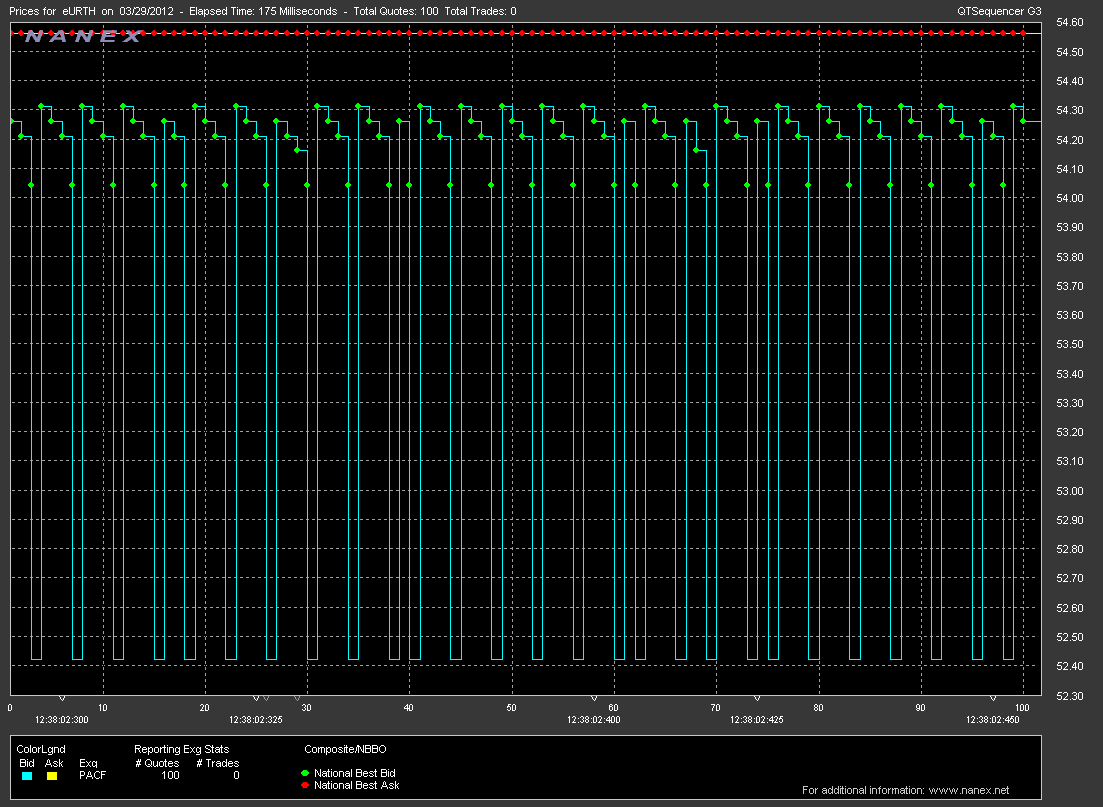Image resolution: width=1103 pixels, height=807 pixels.
Task: Click the x-axis tick label 50
Action: [x=511, y=708]
